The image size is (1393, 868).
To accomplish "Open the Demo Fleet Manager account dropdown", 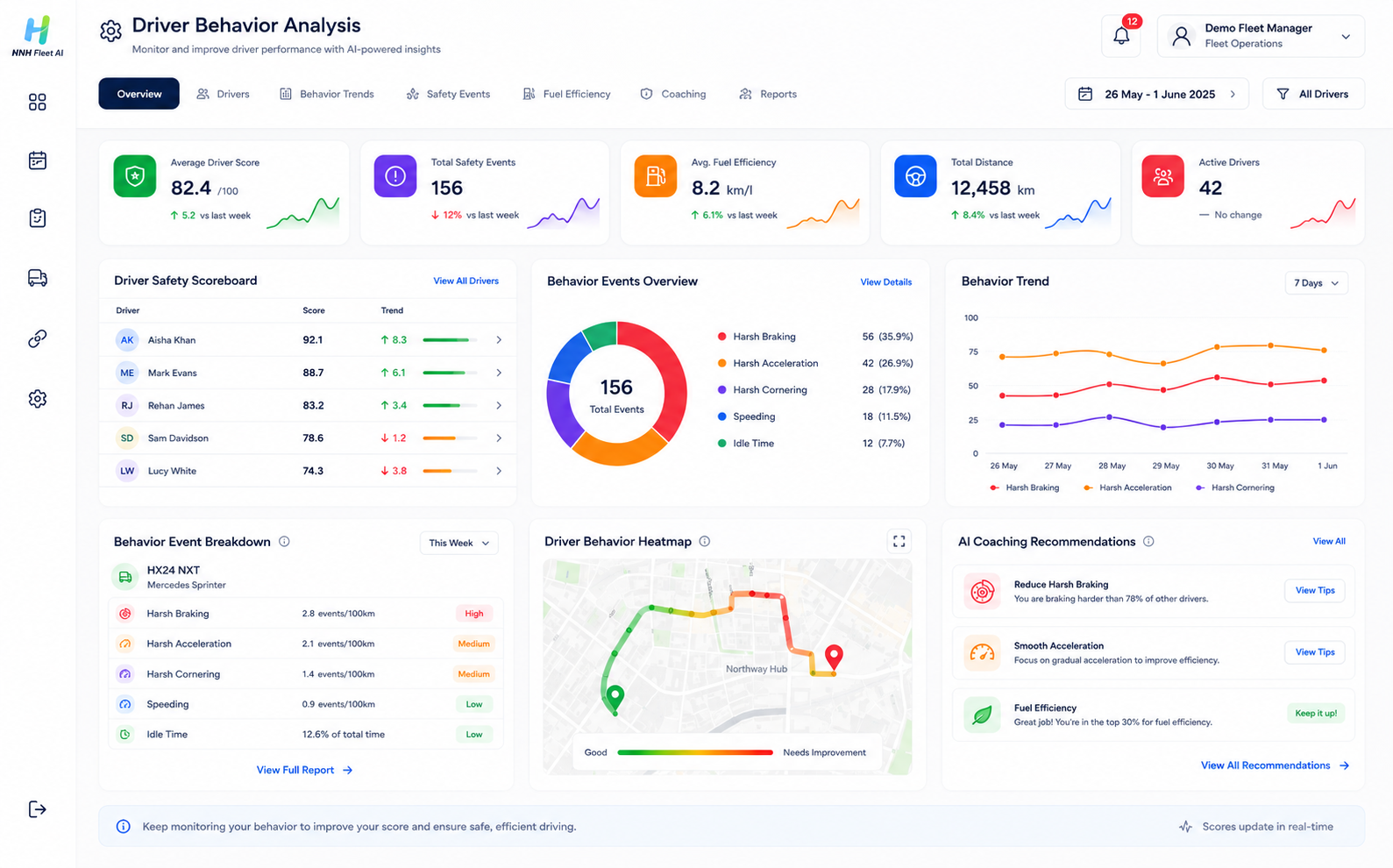I will point(1261,36).
